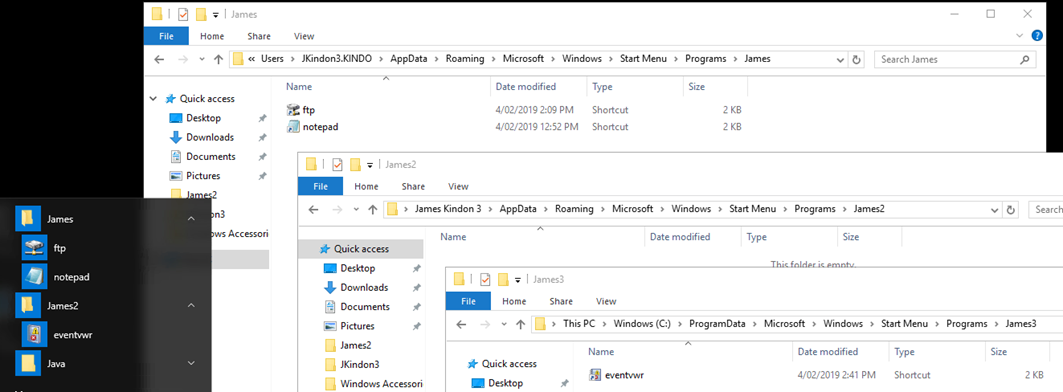This screenshot has height=392, width=1063.
Task: Go forward in the James window
Action: pos(182,60)
